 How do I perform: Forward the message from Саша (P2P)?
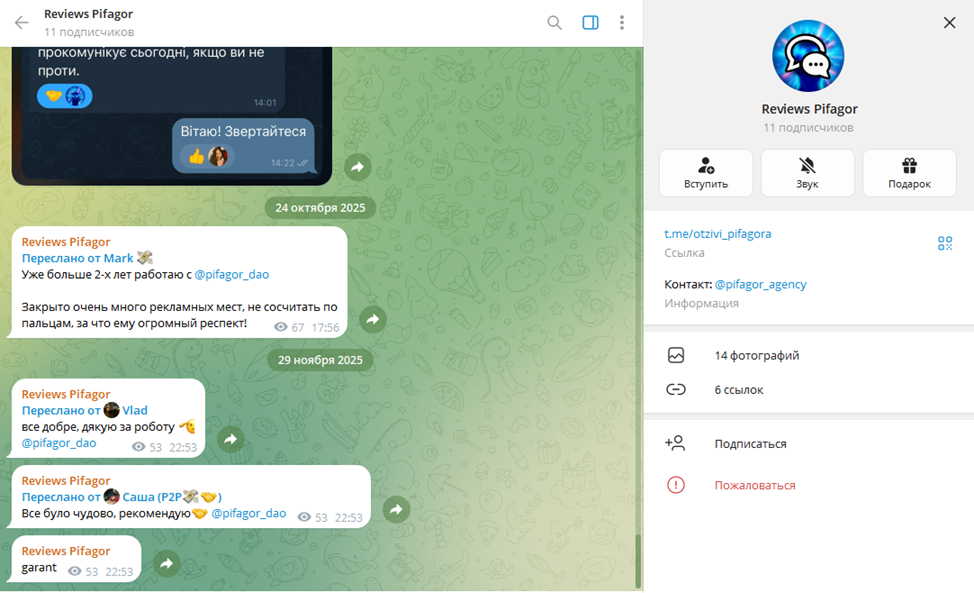[396, 510]
